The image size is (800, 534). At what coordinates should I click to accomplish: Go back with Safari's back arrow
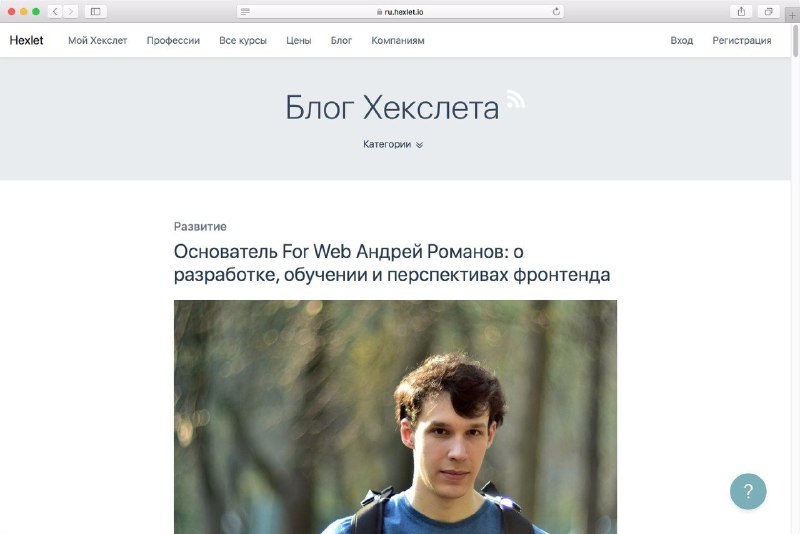[x=55, y=11]
